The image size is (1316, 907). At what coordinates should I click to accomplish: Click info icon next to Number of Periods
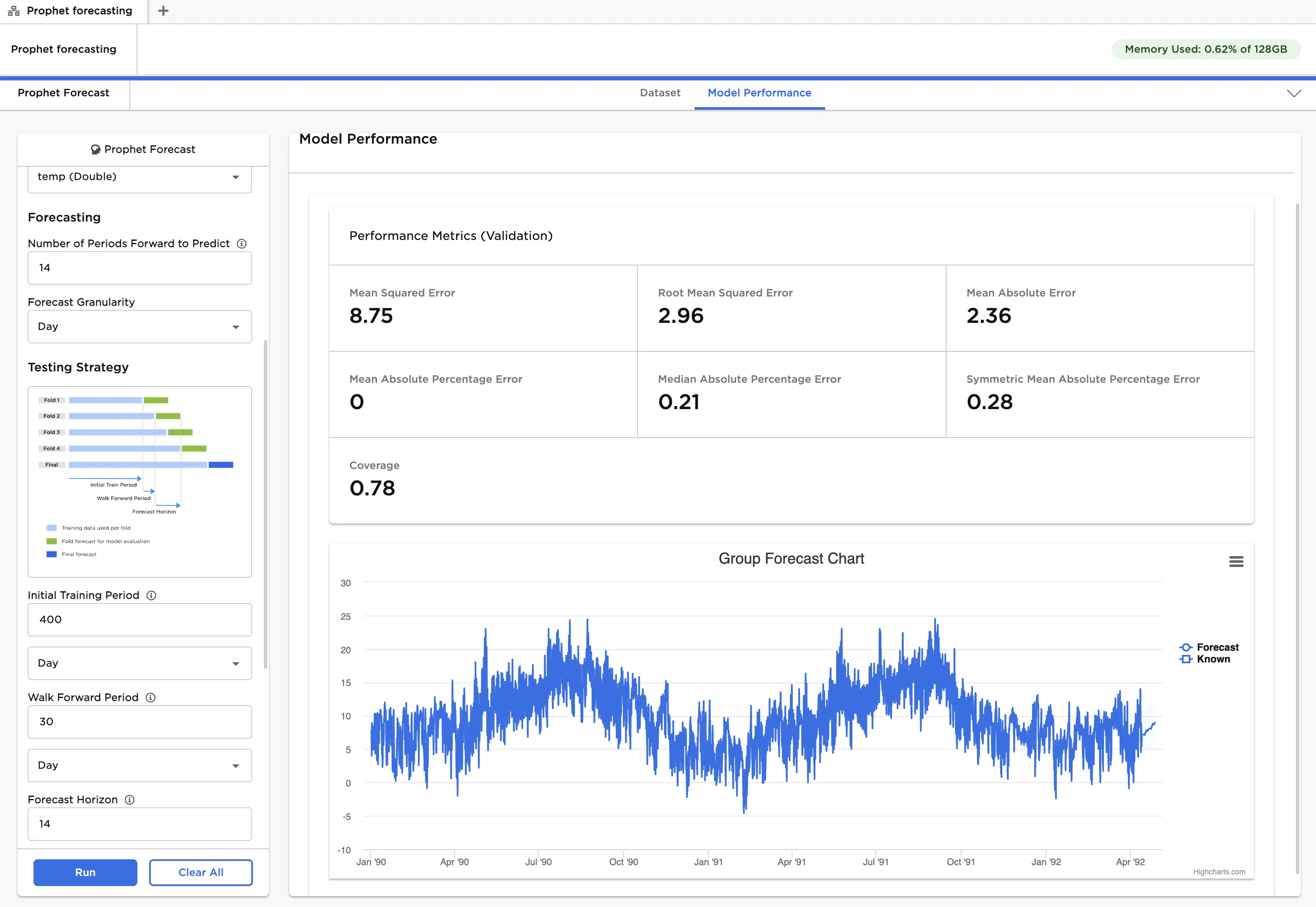point(242,244)
